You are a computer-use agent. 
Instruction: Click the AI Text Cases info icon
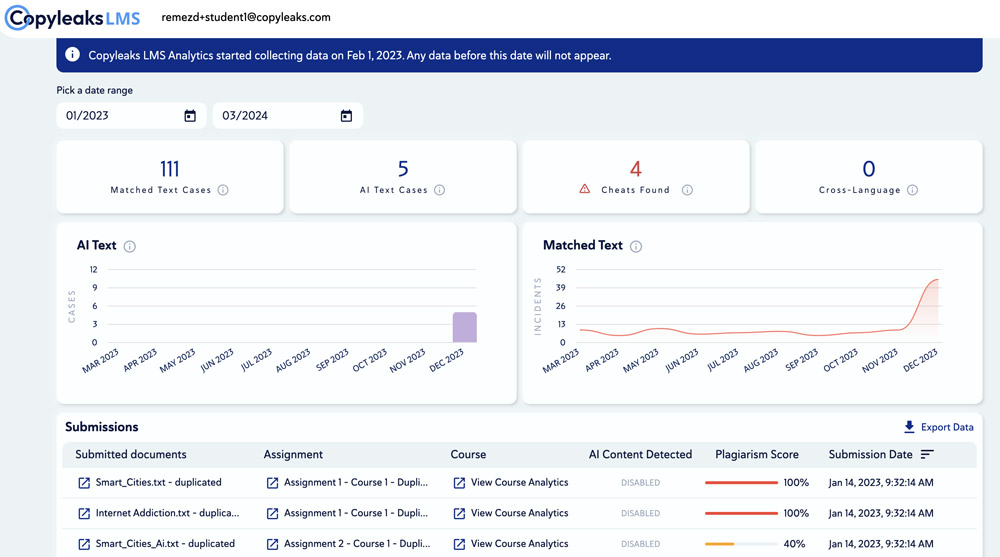pyautogui.click(x=439, y=190)
